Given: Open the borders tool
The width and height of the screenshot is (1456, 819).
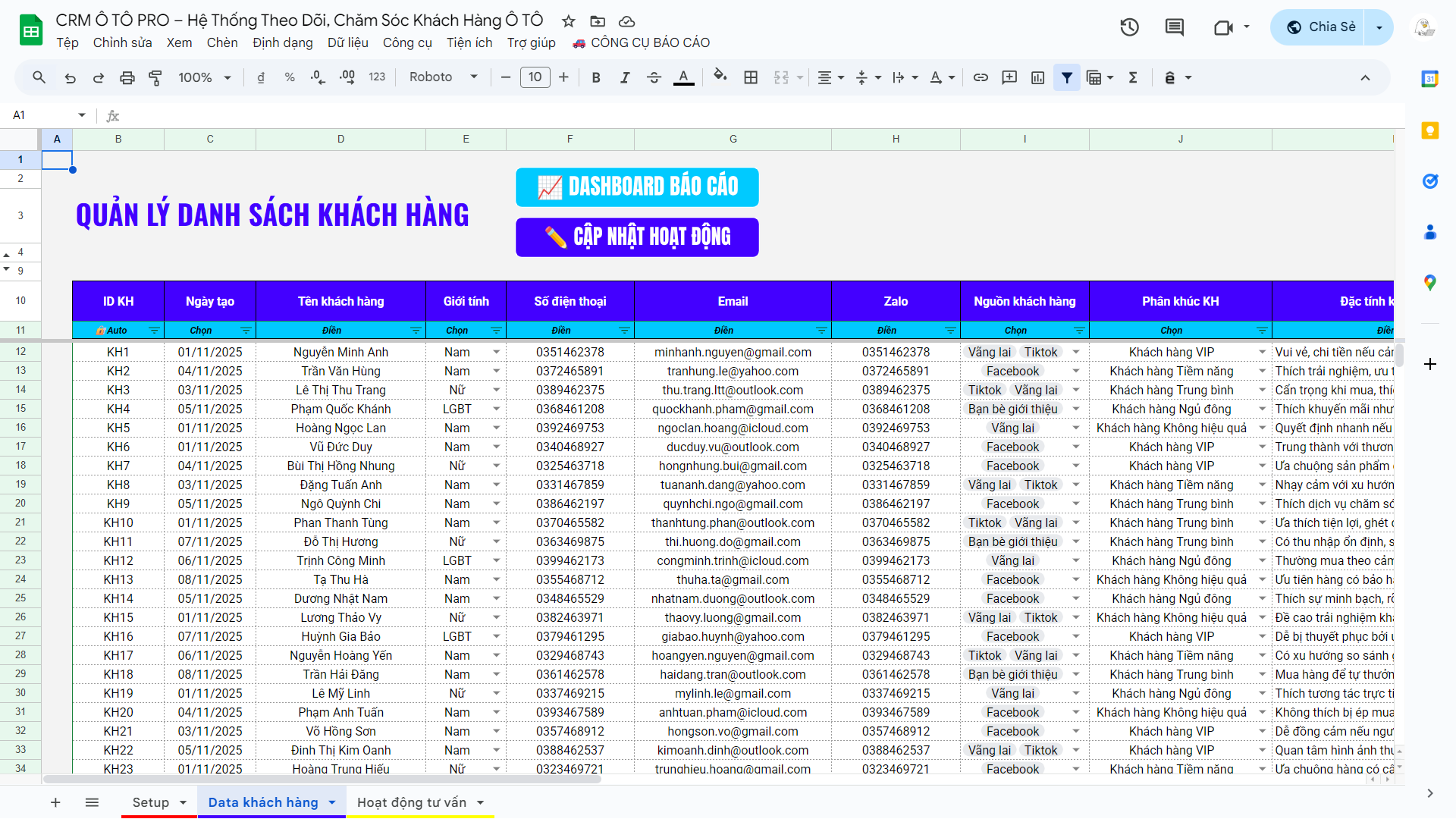Looking at the screenshot, I should [x=751, y=77].
